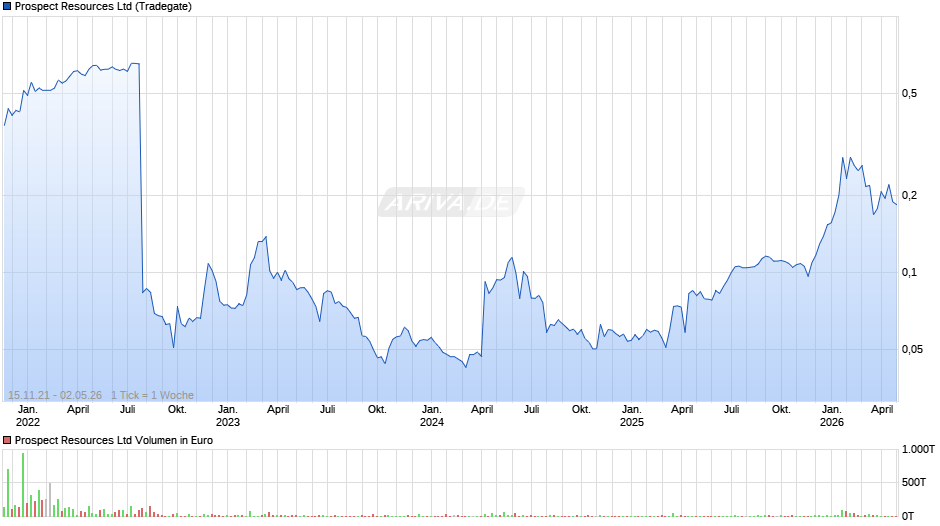Click the 'Jan. 2023' time axis label
Image resolution: width=940 pixels, height=526 pixels.
(228, 416)
